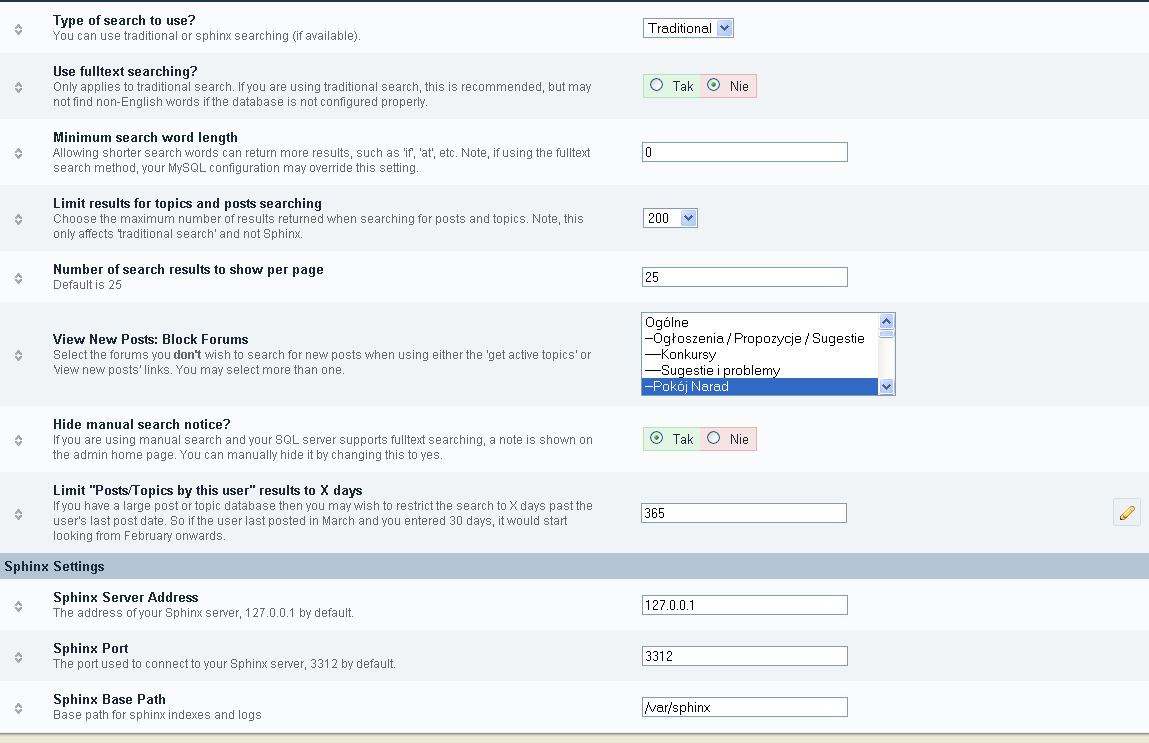The height and width of the screenshot is (743, 1149).
Task: Click reorder handle for Number of search results
Action: (x=19, y=277)
